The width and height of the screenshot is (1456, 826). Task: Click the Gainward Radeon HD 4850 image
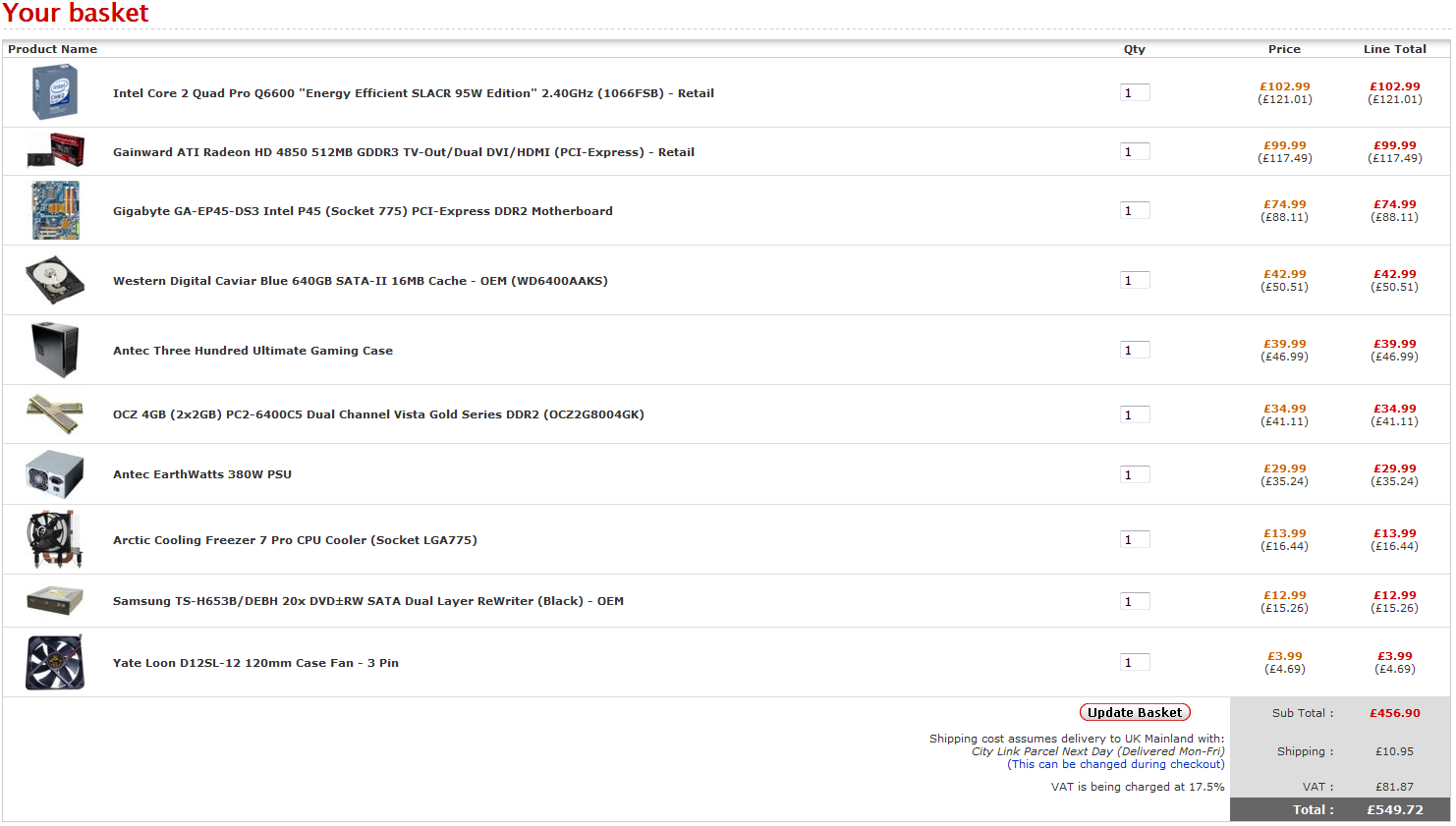(55, 151)
